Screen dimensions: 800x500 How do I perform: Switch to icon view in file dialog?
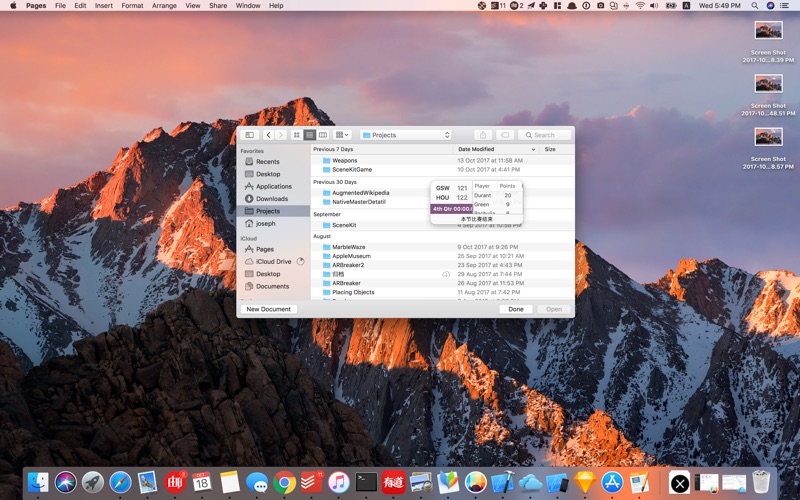pyautogui.click(x=297, y=135)
